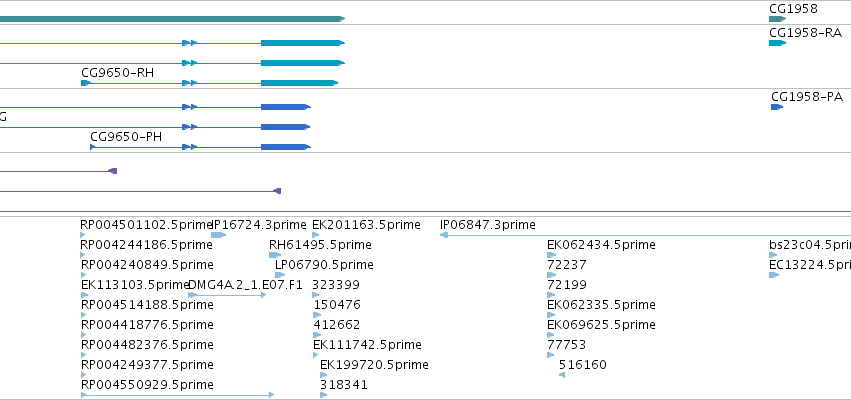Select the IP06847.3prime long reverse arrow
851x400 pixels.
click(645, 235)
